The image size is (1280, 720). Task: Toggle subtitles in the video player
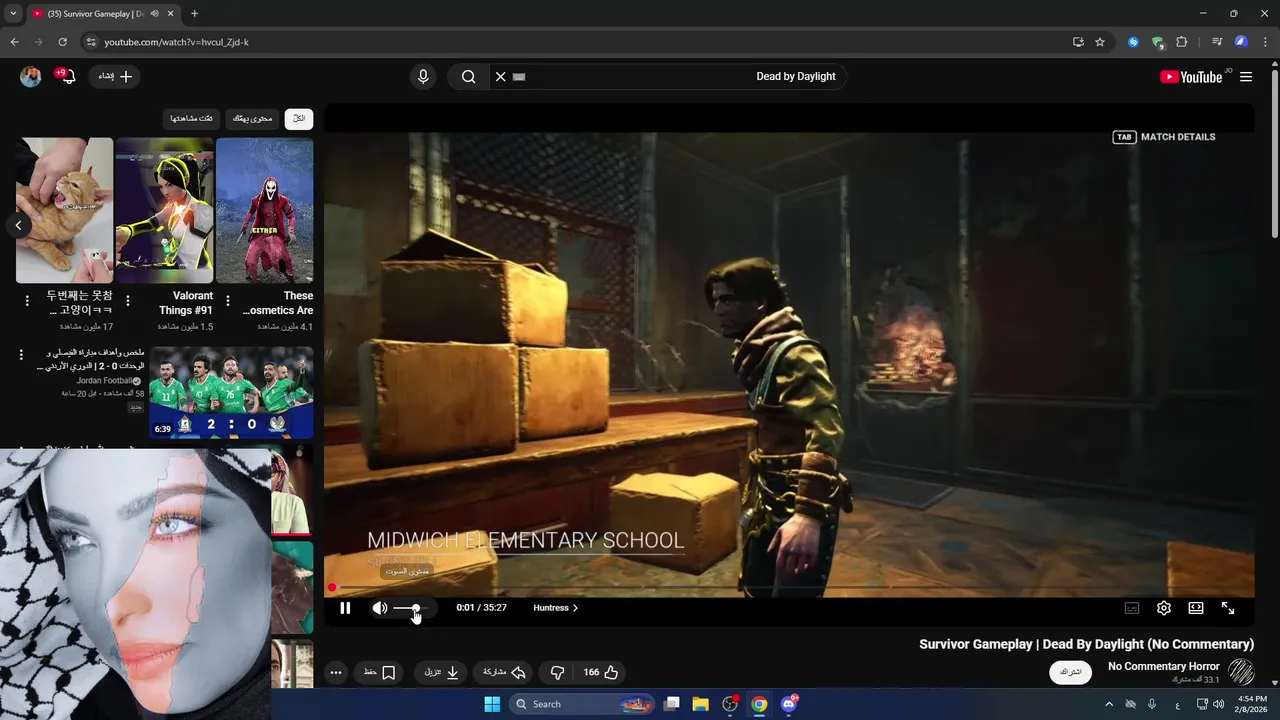pos(1132,608)
